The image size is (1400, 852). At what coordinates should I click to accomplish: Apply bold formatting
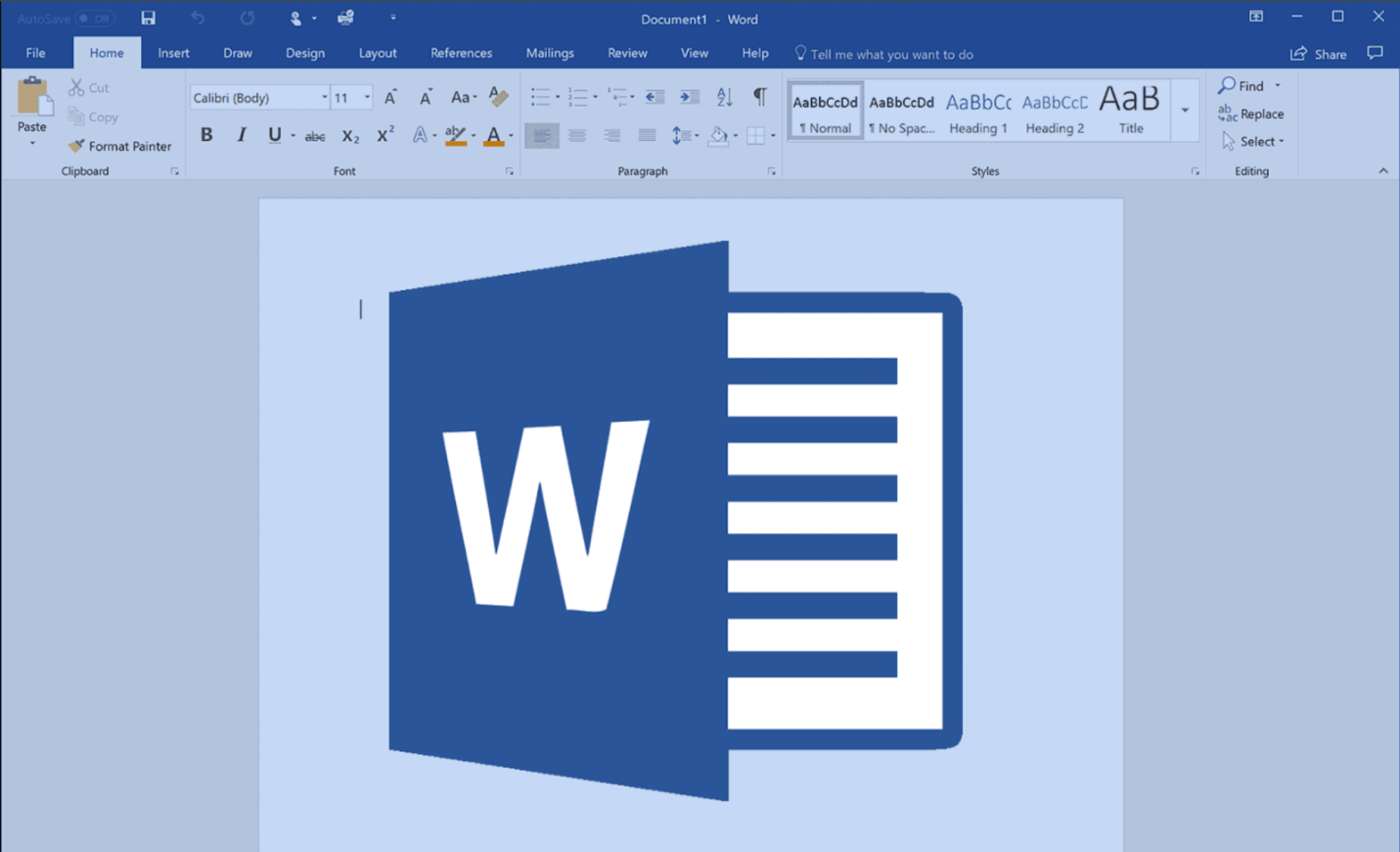[x=205, y=135]
